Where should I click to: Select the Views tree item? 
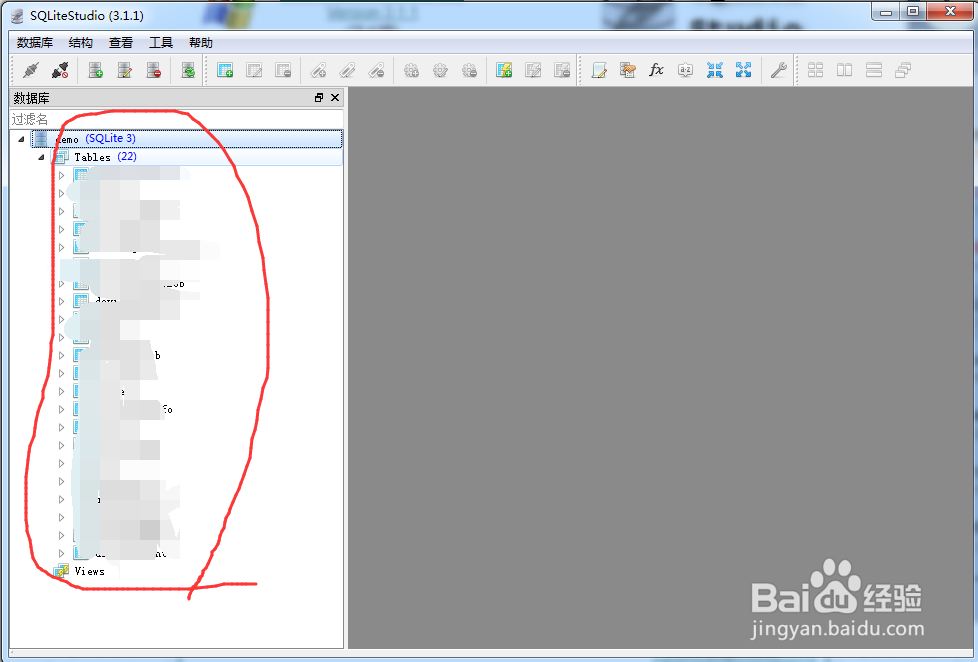89,571
